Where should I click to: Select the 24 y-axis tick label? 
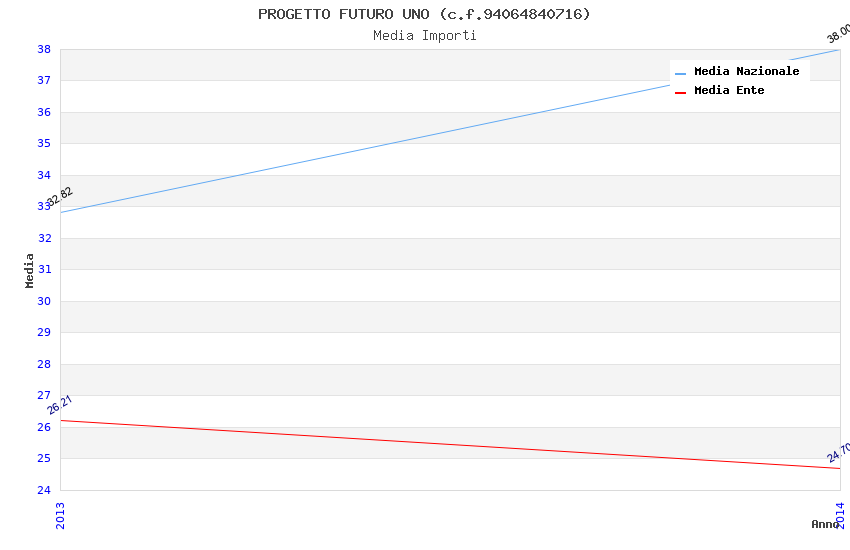tap(44, 490)
